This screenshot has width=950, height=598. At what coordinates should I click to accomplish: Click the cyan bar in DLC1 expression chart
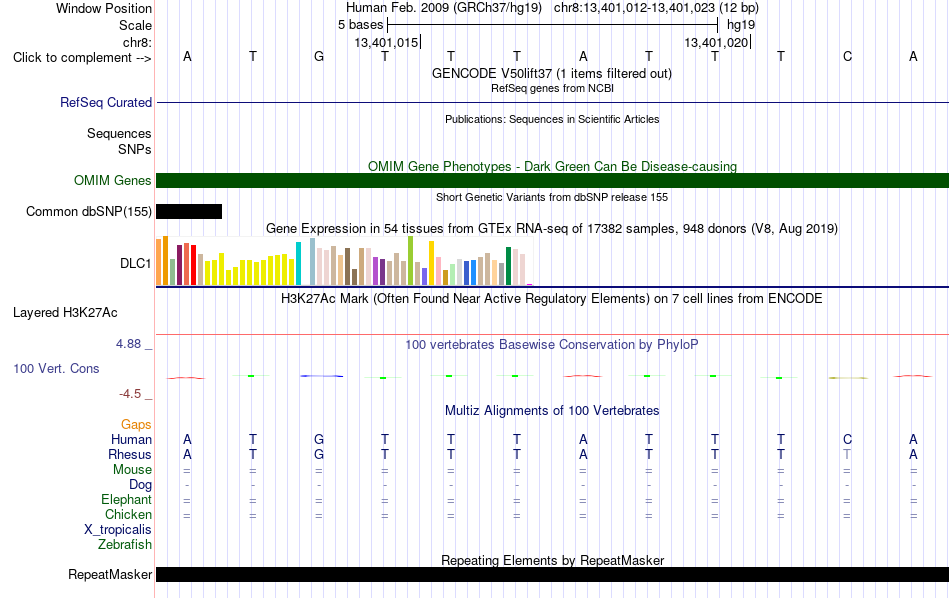298,264
